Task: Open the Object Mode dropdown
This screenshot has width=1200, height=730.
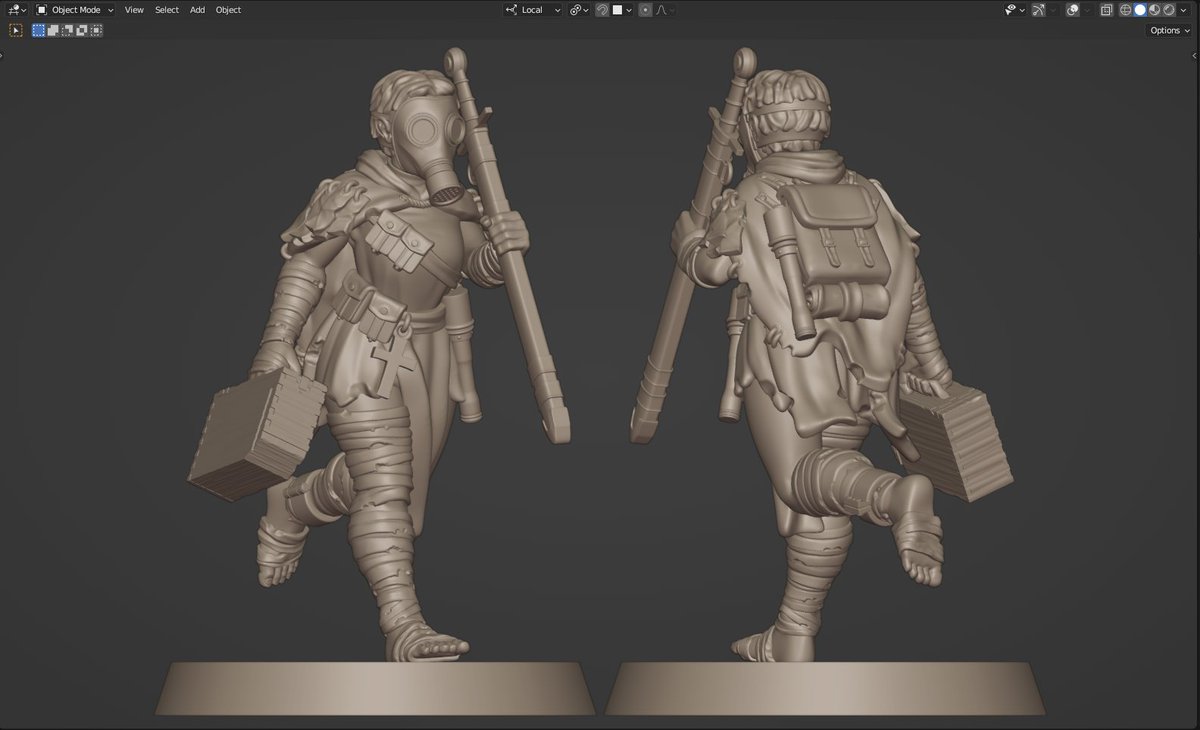Action: tap(75, 9)
